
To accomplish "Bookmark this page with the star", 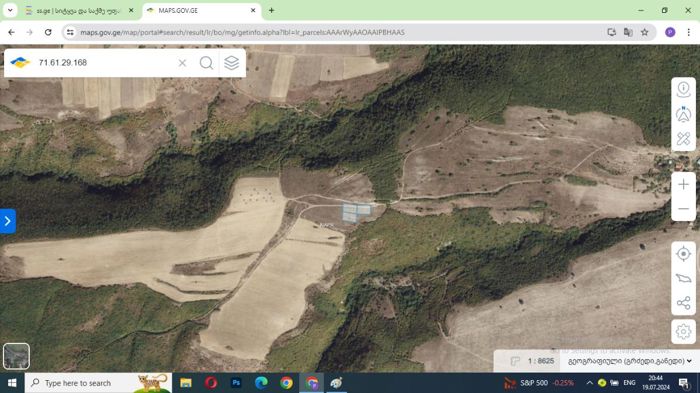I will point(645,32).
